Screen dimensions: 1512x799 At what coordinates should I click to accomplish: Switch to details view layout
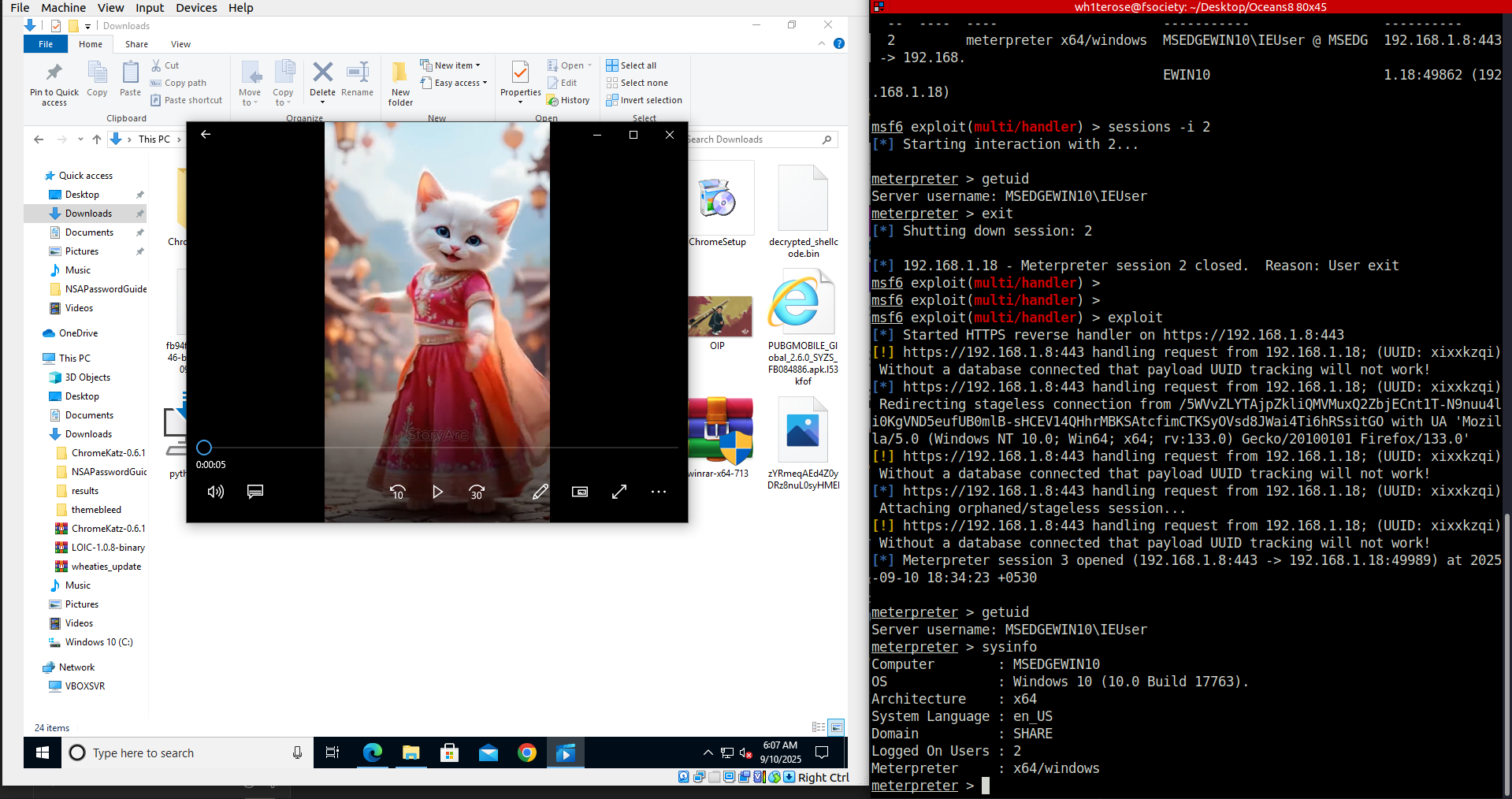[x=819, y=727]
